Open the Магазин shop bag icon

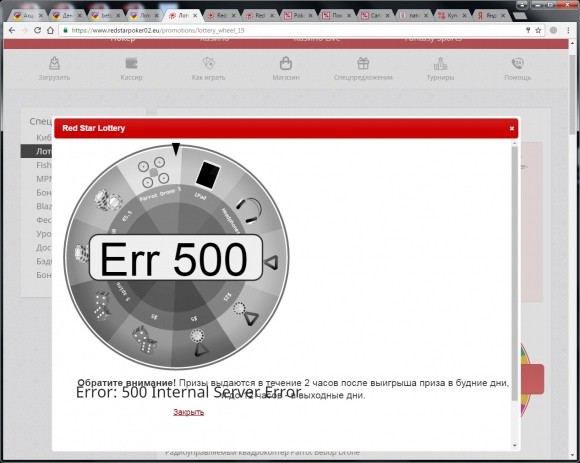pyautogui.click(x=286, y=63)
